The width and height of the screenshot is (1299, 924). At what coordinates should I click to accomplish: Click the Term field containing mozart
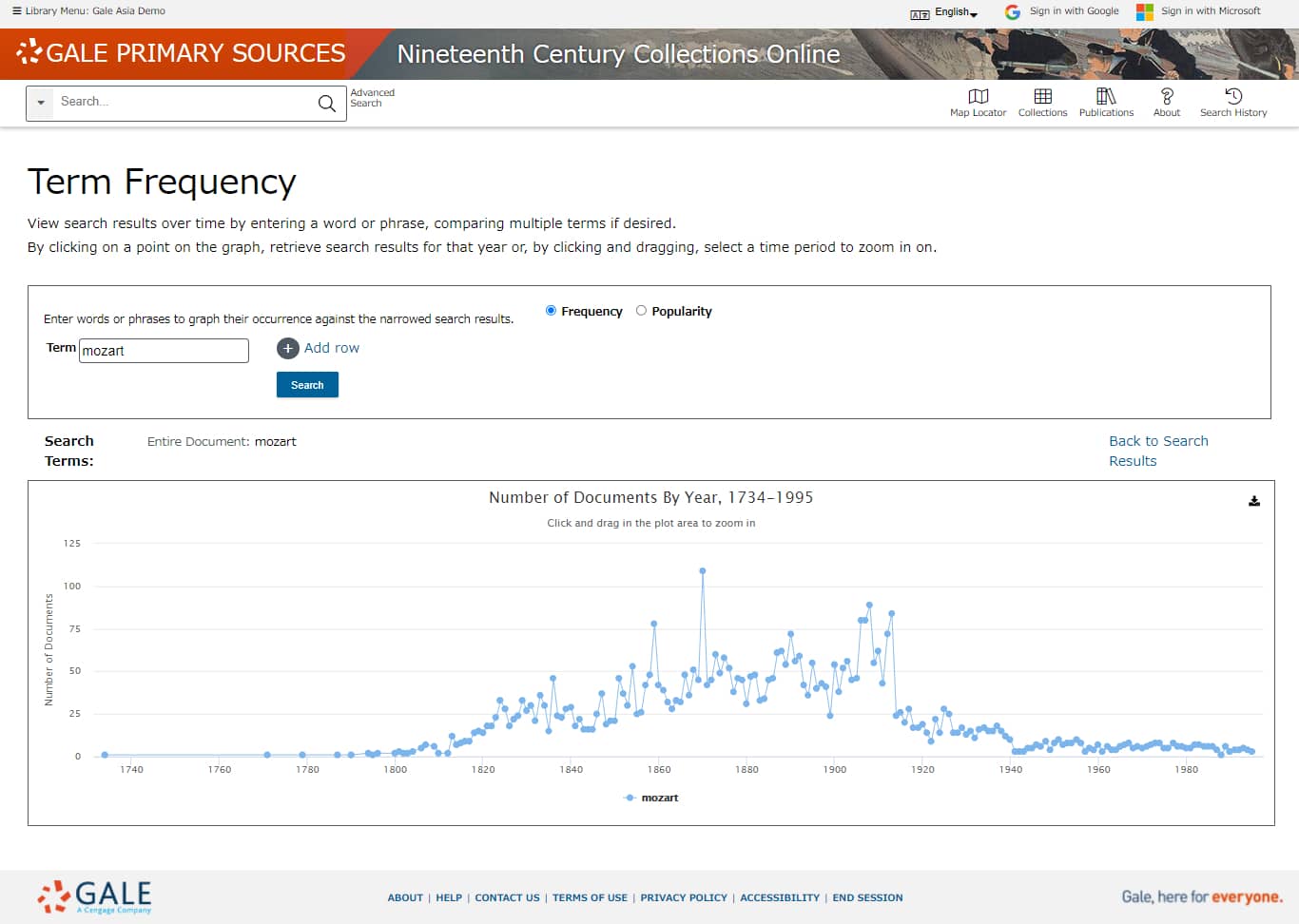pyautogui.click(x=164, y=351)
